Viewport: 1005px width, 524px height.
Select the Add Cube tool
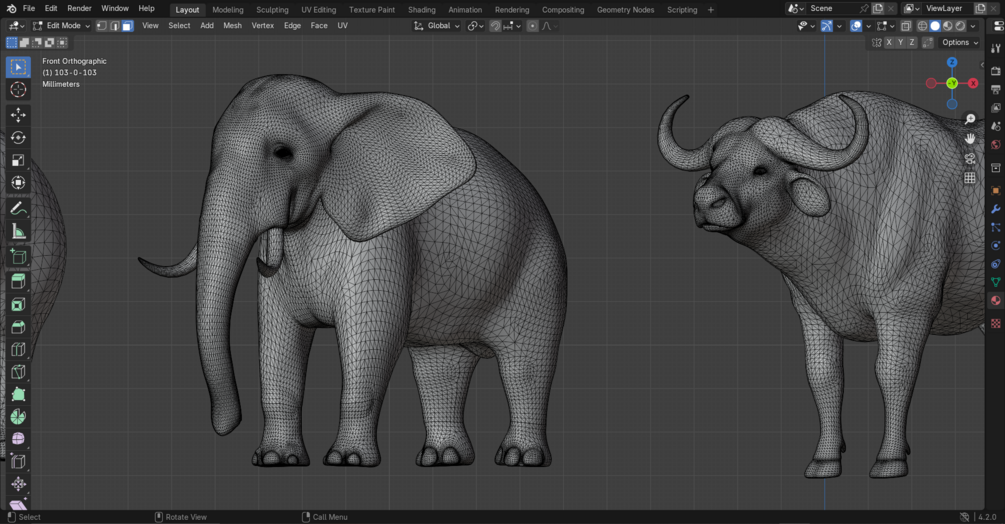click(18, 256)
